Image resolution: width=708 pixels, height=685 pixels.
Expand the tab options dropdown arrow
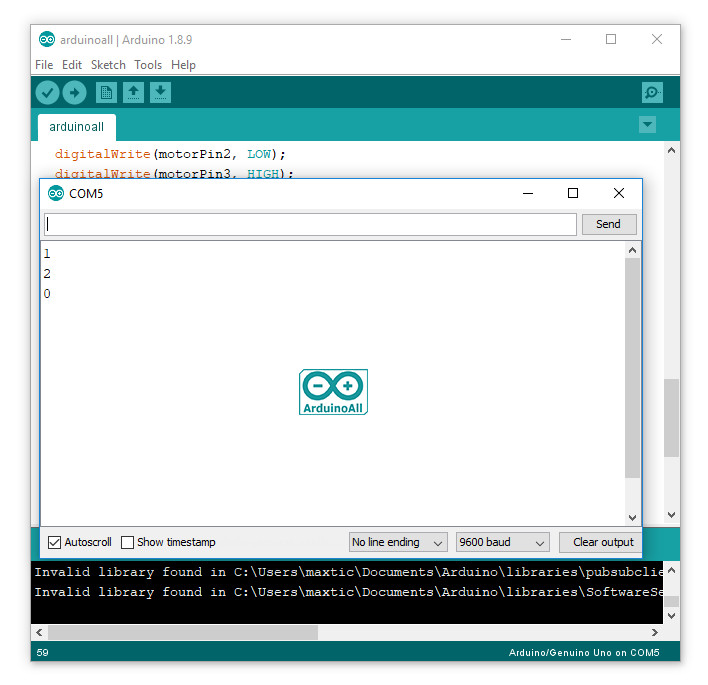tap(647, 125)
